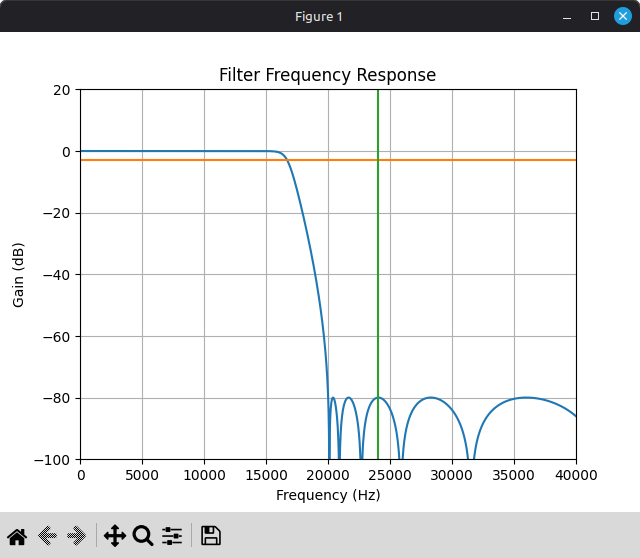Click the −60 tick label on the y-axis
The width and height of the screenshot is (640, 558).
60,337
